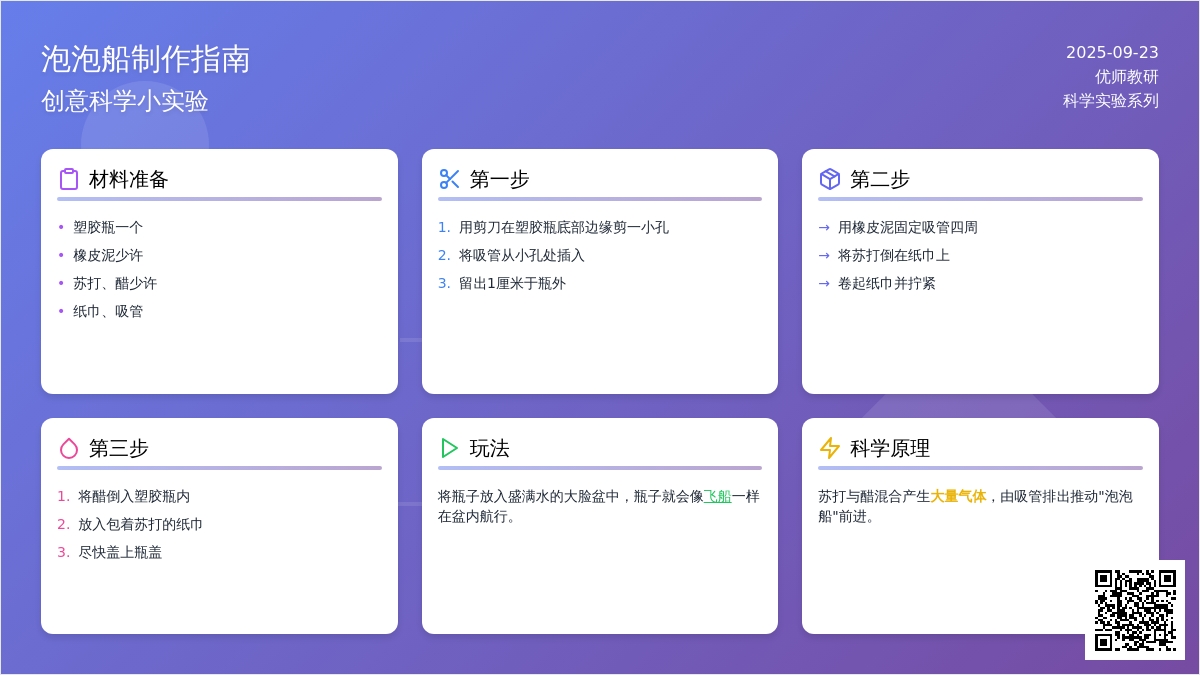Click the play triangle icon beside 玩法
This screenshot has width=1200, height=675.
pyautogui.click(x=449, y=448)
